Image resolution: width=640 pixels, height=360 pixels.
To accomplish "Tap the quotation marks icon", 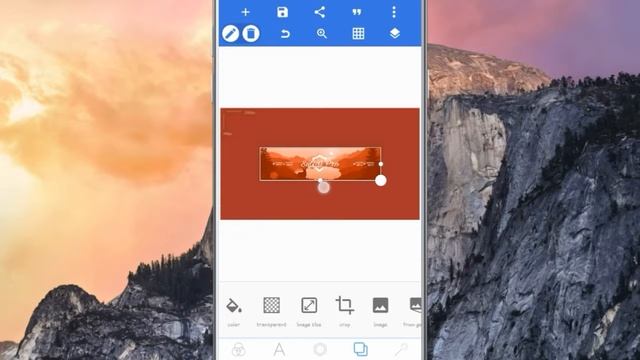I will click(357, 12).
